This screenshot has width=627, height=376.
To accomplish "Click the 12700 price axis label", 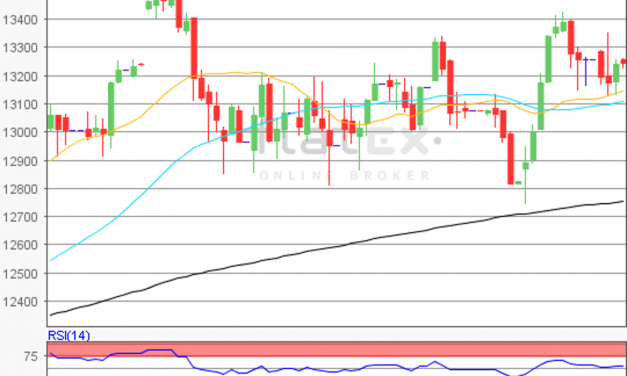I will 20,217.
